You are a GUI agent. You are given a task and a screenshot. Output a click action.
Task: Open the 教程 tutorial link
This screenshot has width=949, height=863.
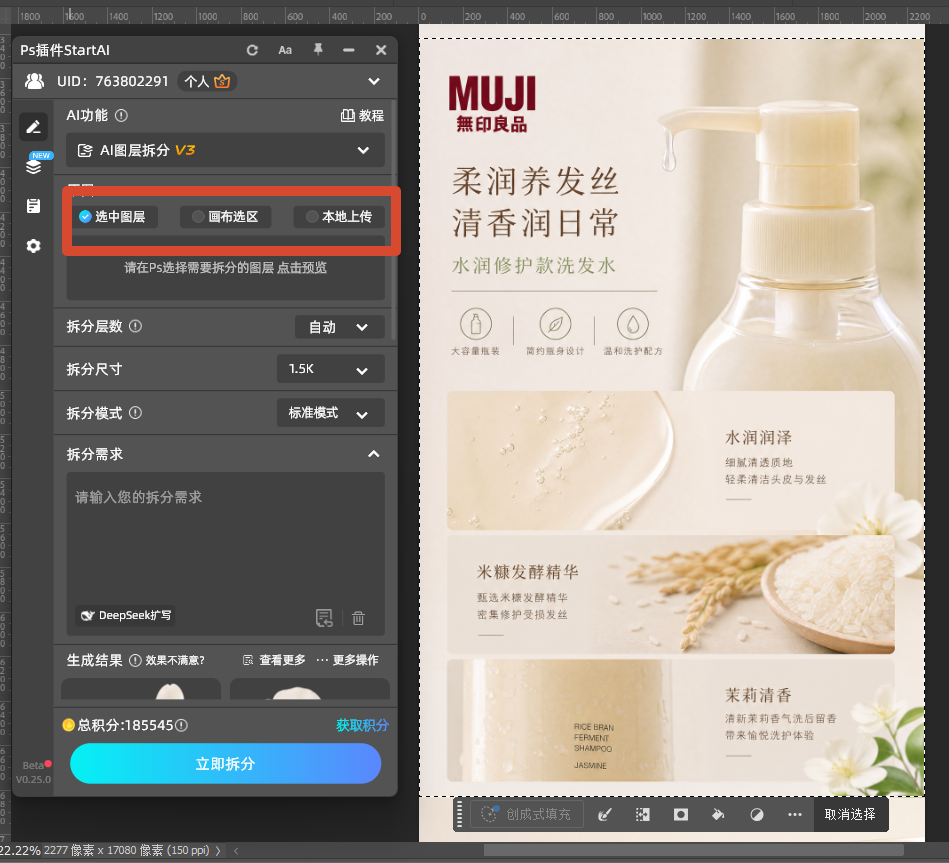tap(362, 116)
